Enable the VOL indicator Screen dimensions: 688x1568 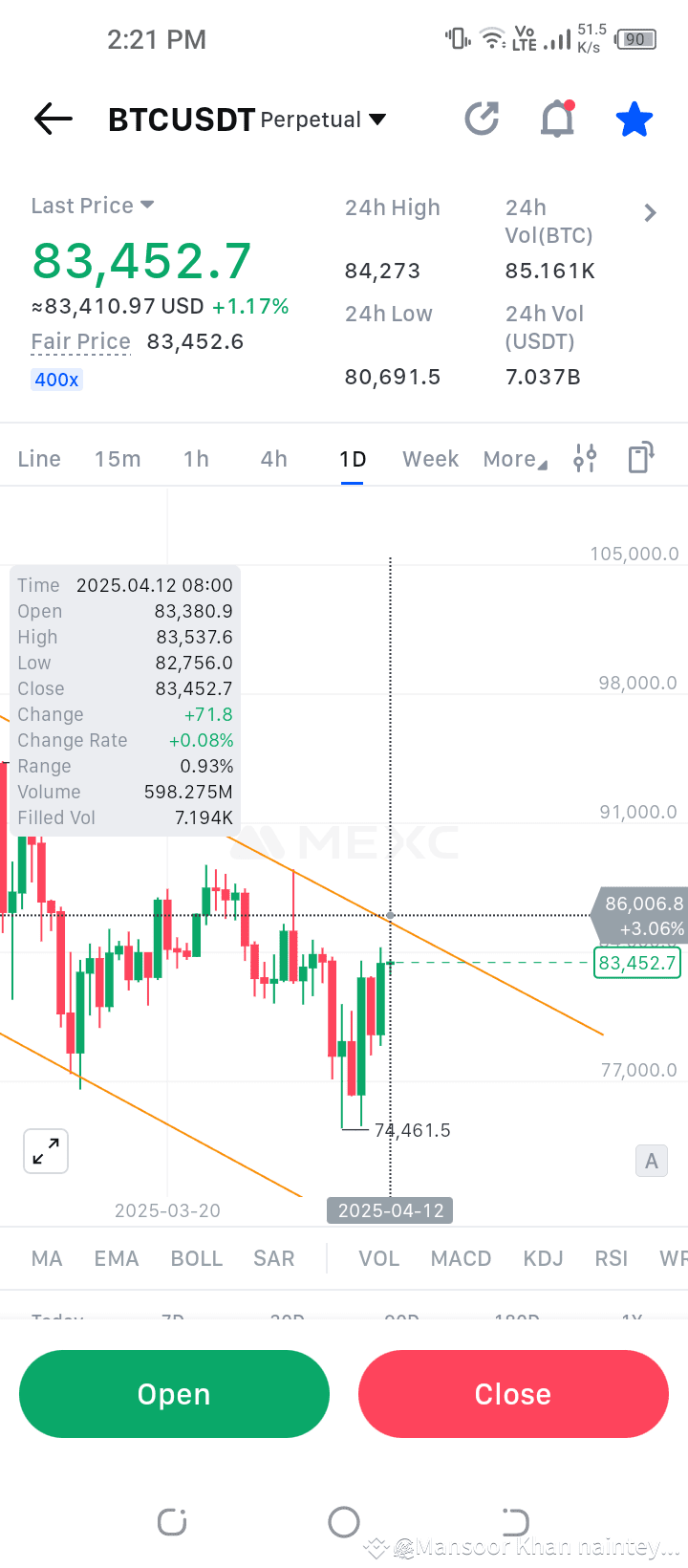tap(378, 1258)
